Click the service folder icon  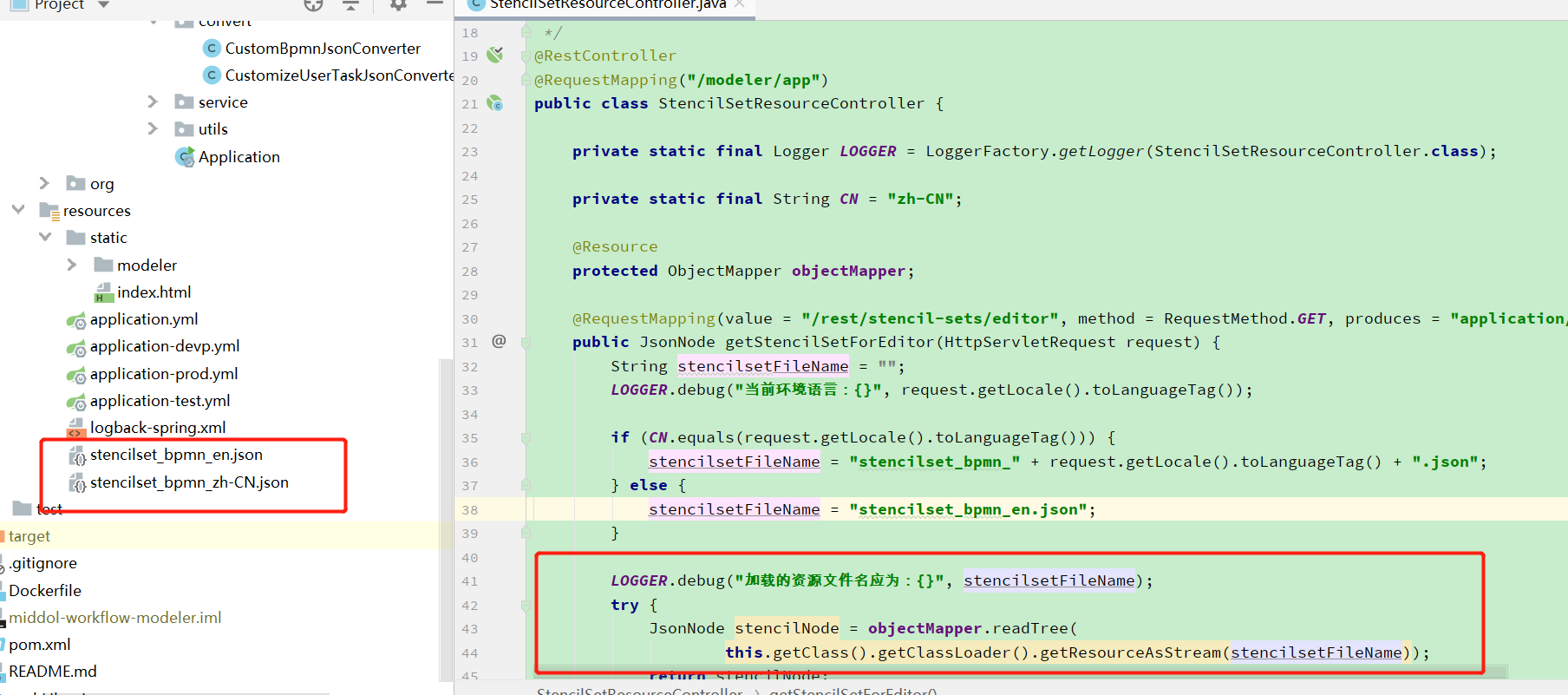click(184, 102)
